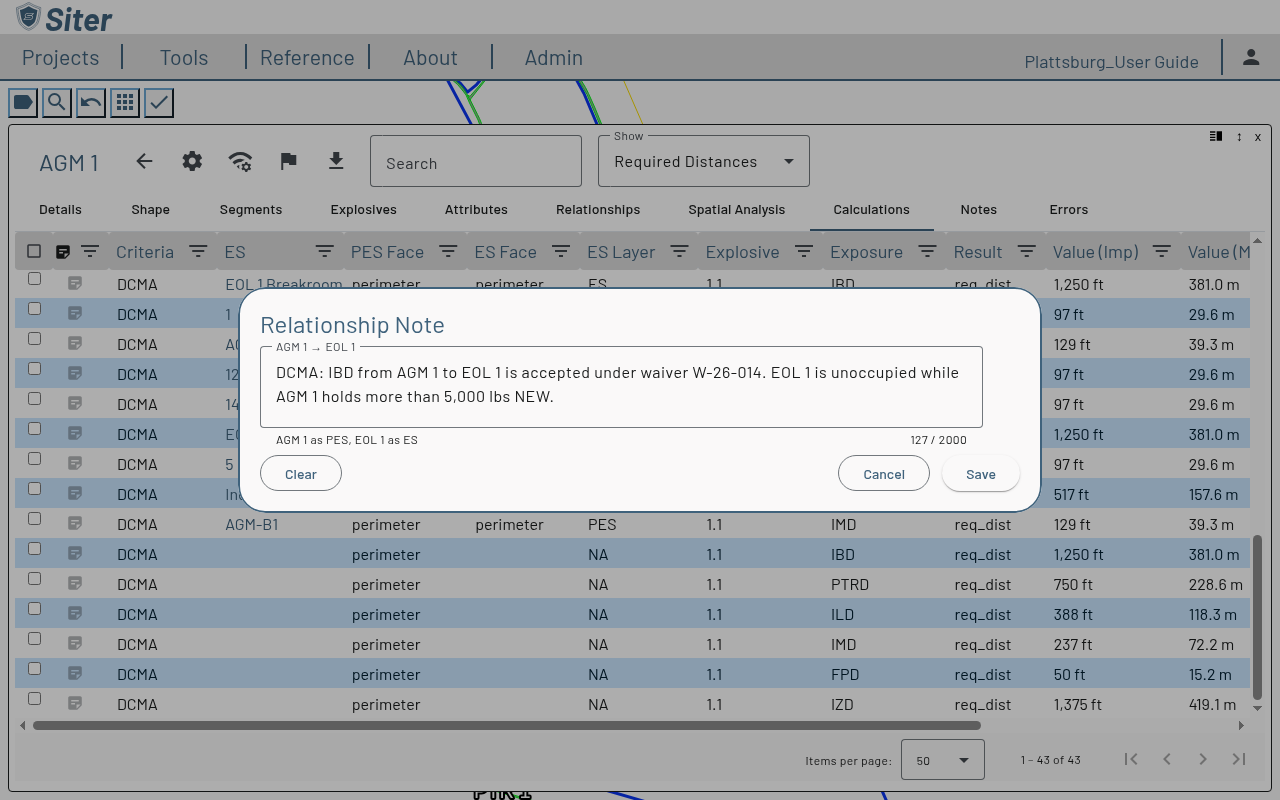
Task: Open the Result column filter menu
Action: coord(1026,252)
